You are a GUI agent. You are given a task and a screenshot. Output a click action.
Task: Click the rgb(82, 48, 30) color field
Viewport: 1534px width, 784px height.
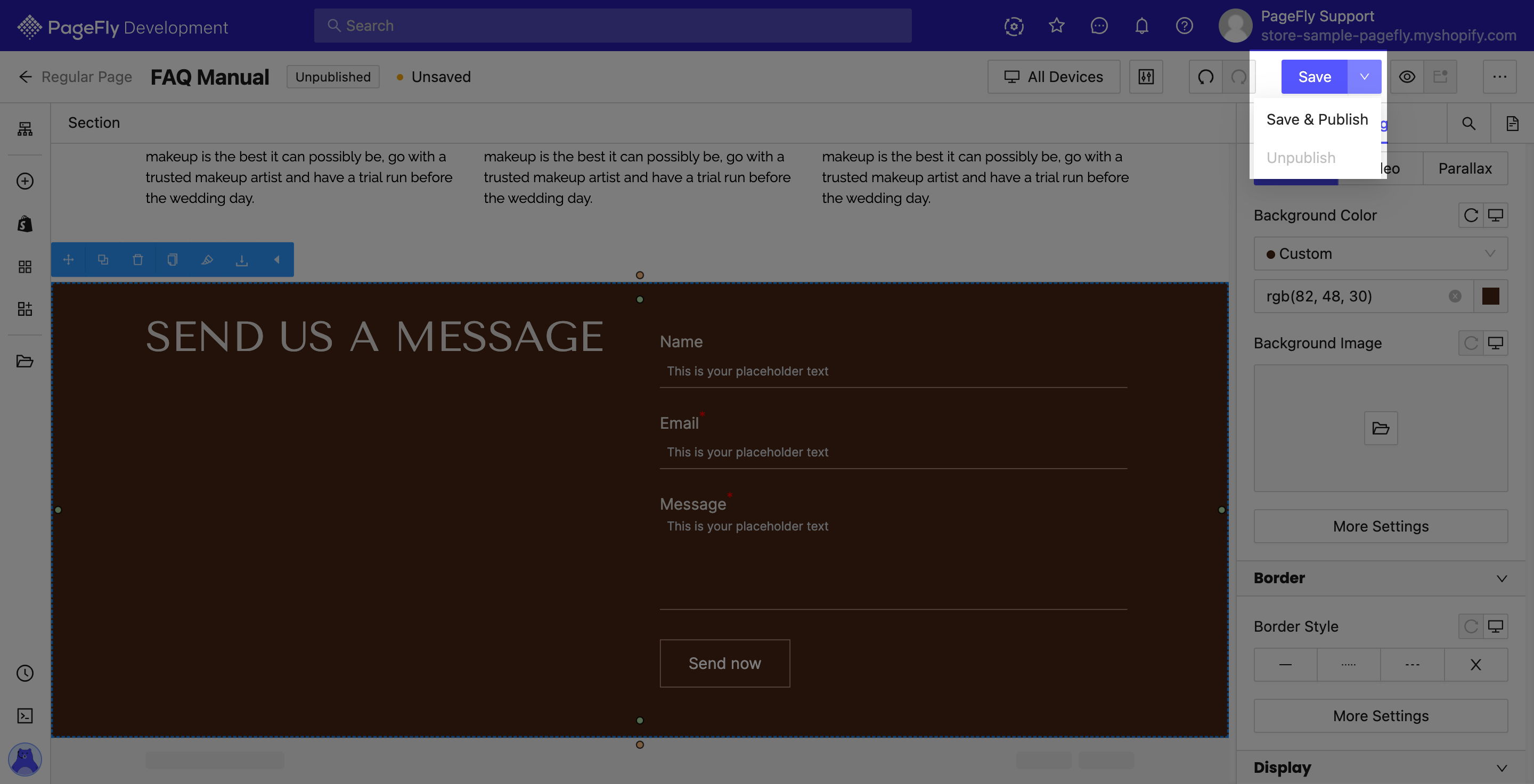[x=1364, y=296]
